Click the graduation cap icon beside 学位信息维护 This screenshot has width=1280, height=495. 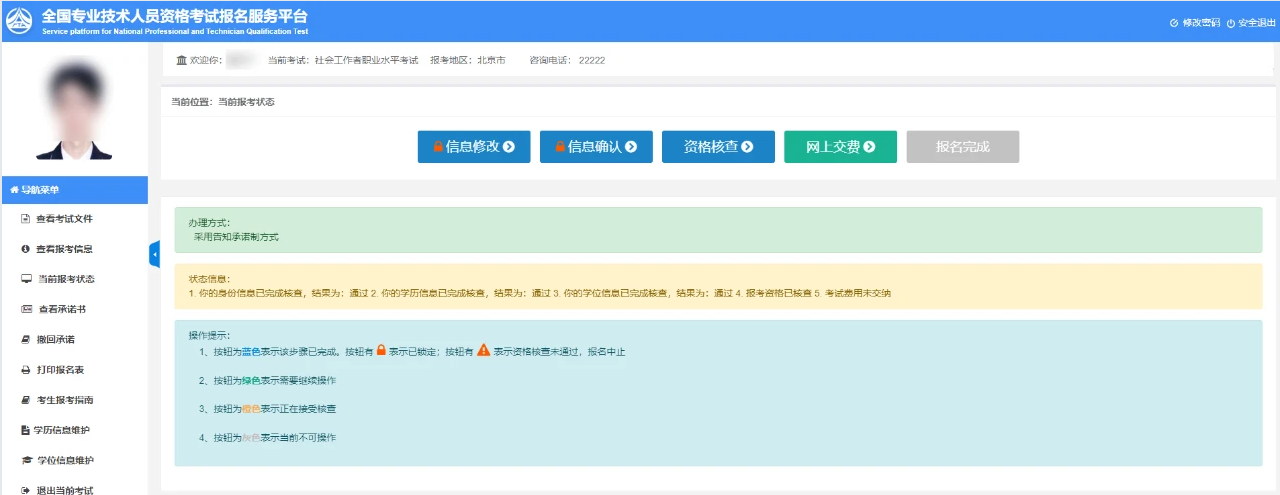tap(27, 460)
